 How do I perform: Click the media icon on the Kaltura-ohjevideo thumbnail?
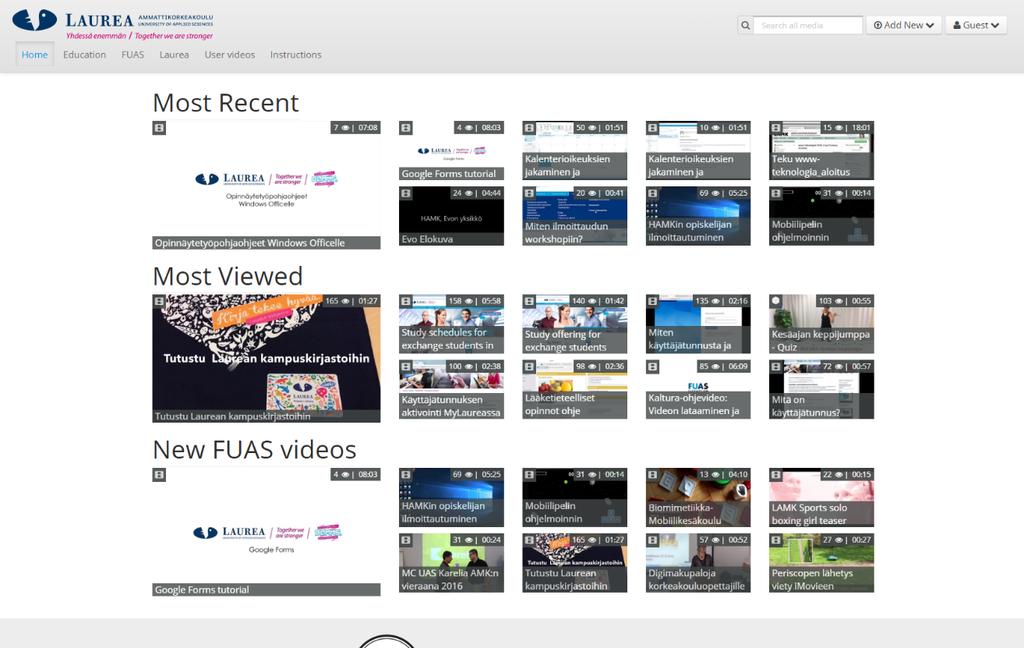(652, 367)
